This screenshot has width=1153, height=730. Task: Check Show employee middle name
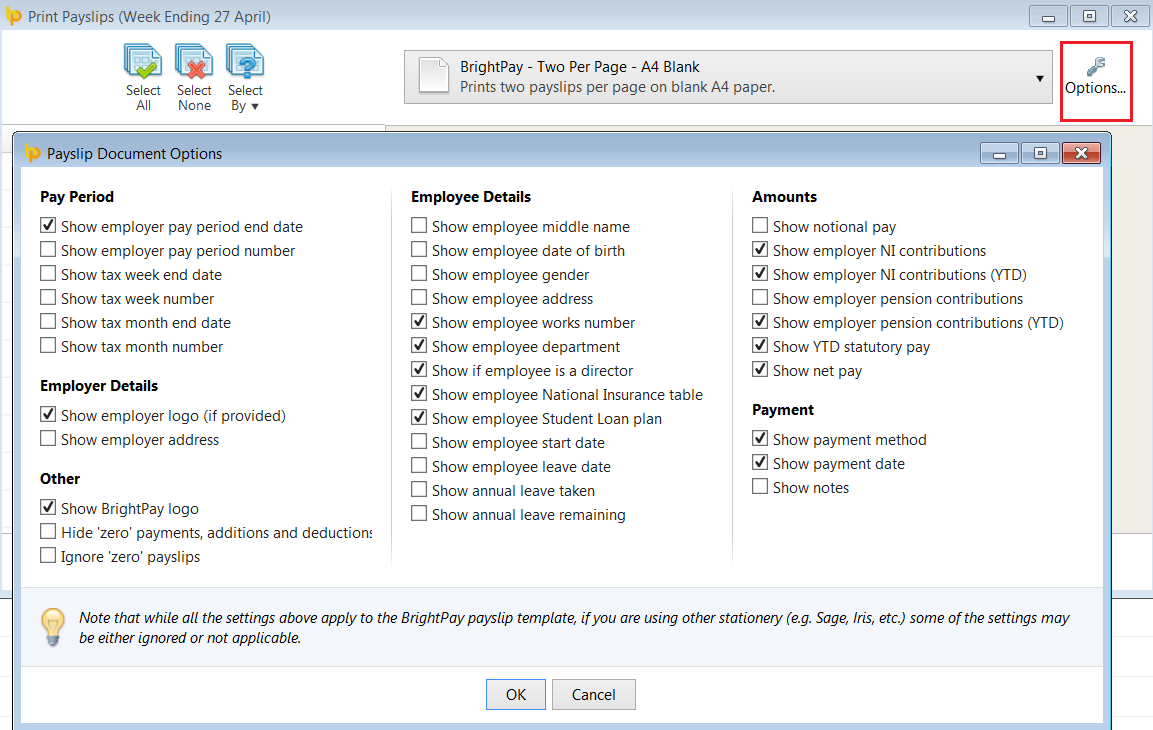click(x=419, y=226)
